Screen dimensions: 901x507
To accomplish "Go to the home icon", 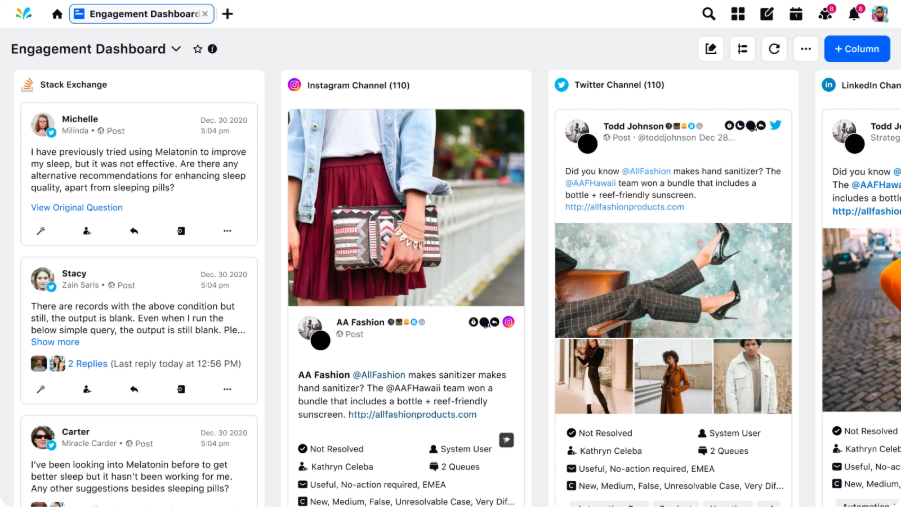I will point(57,14).
